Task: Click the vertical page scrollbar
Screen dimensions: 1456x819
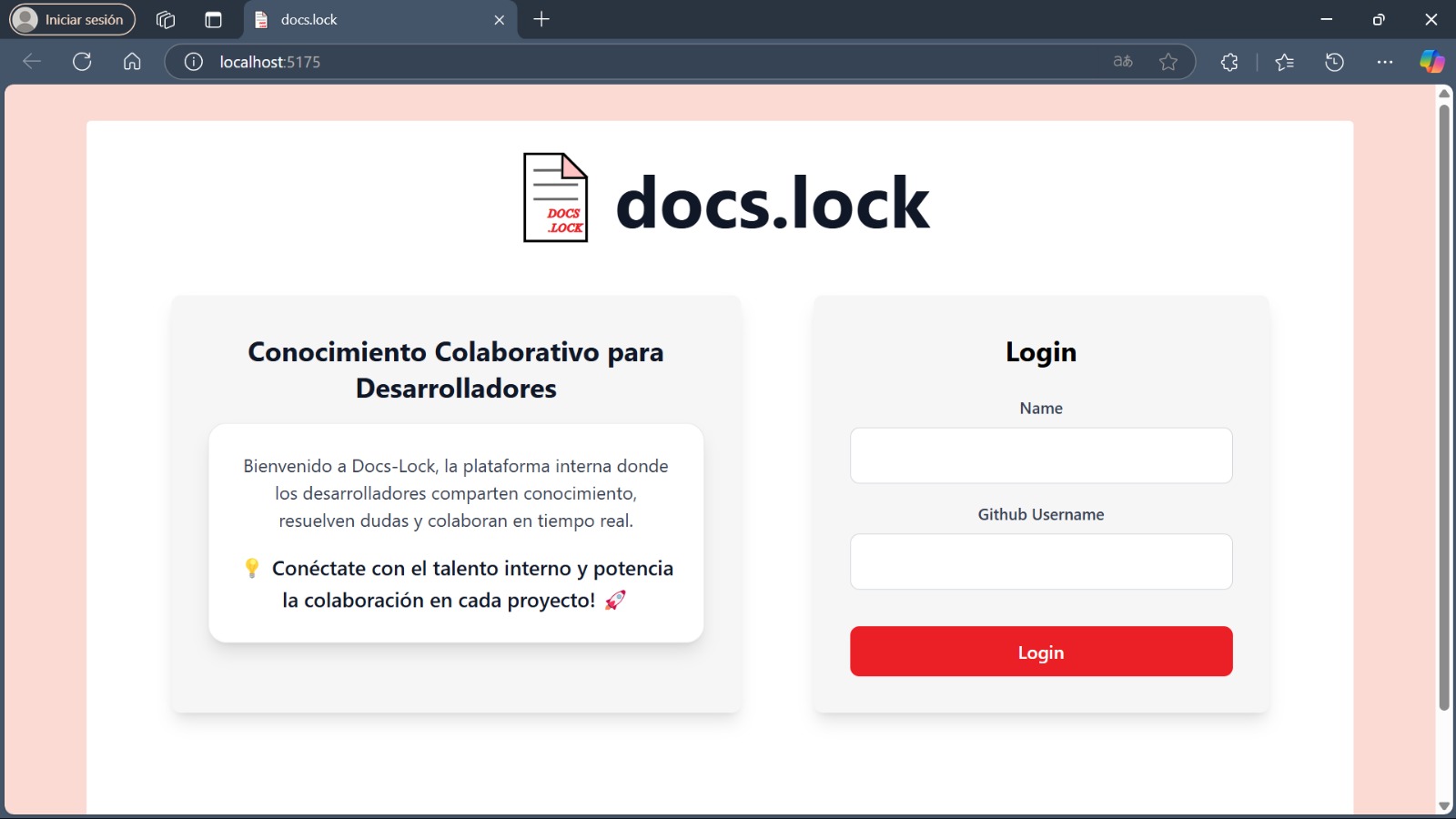Action: point(1444,408)
